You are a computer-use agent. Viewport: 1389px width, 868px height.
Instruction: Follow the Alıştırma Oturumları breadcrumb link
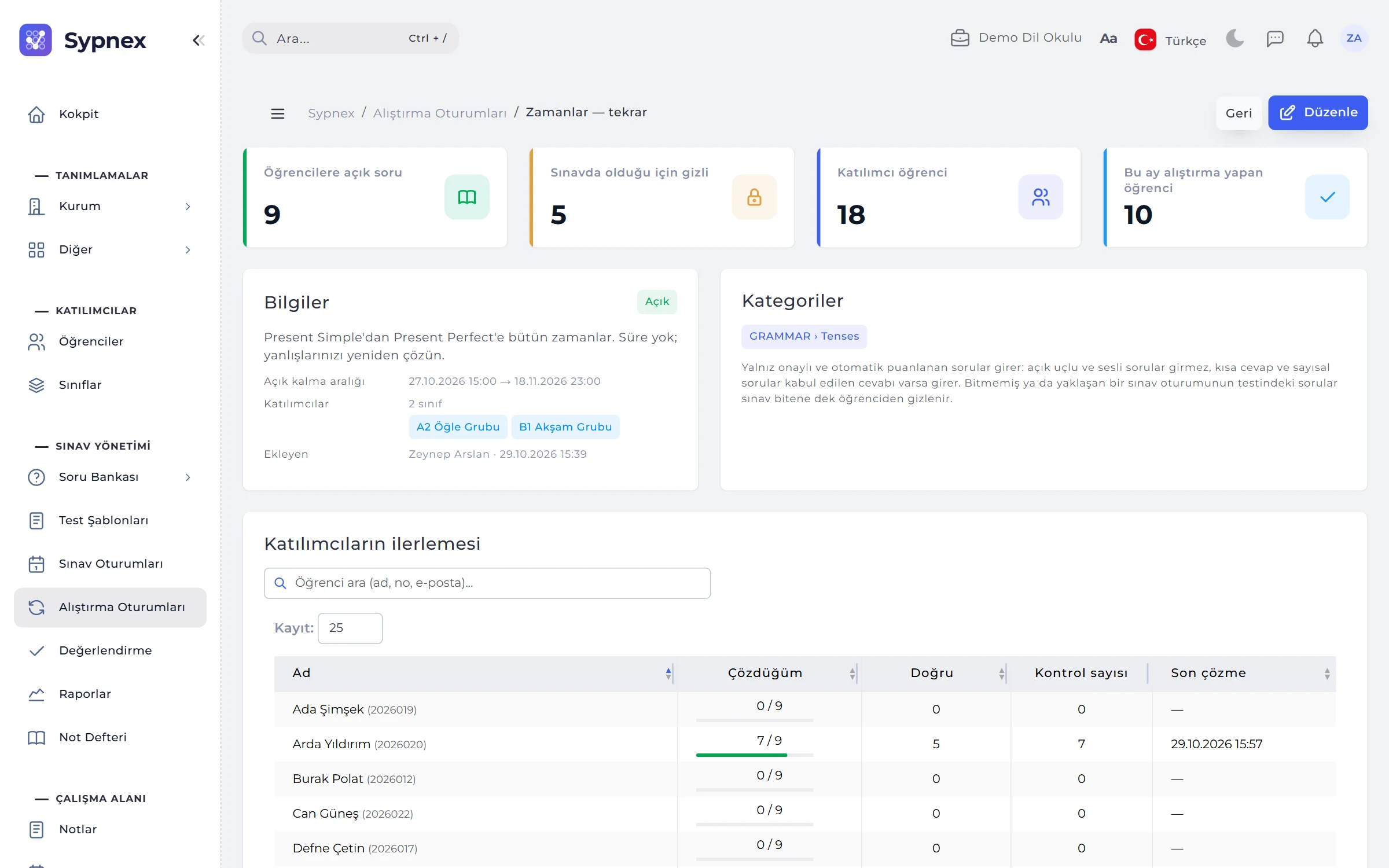click(439, 113)
